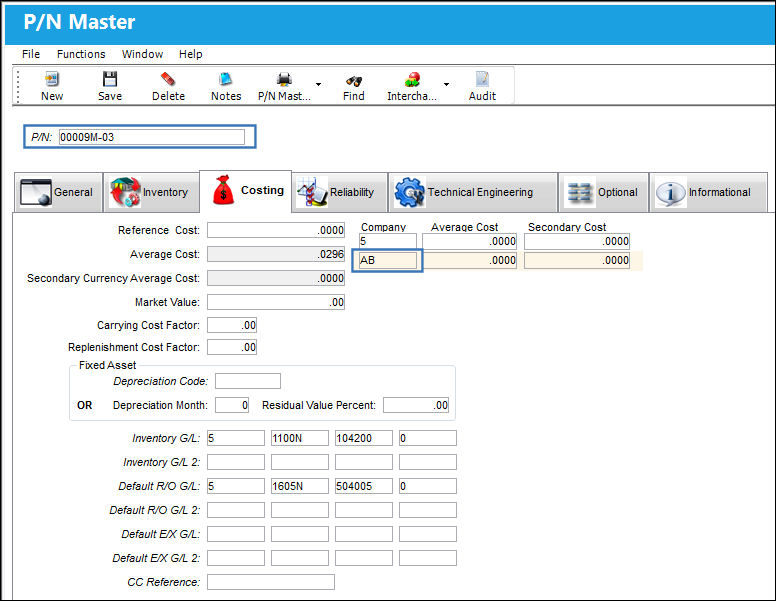Click Average Cost cell in company 5 row

pyautogui.click(x=469, y=241)
